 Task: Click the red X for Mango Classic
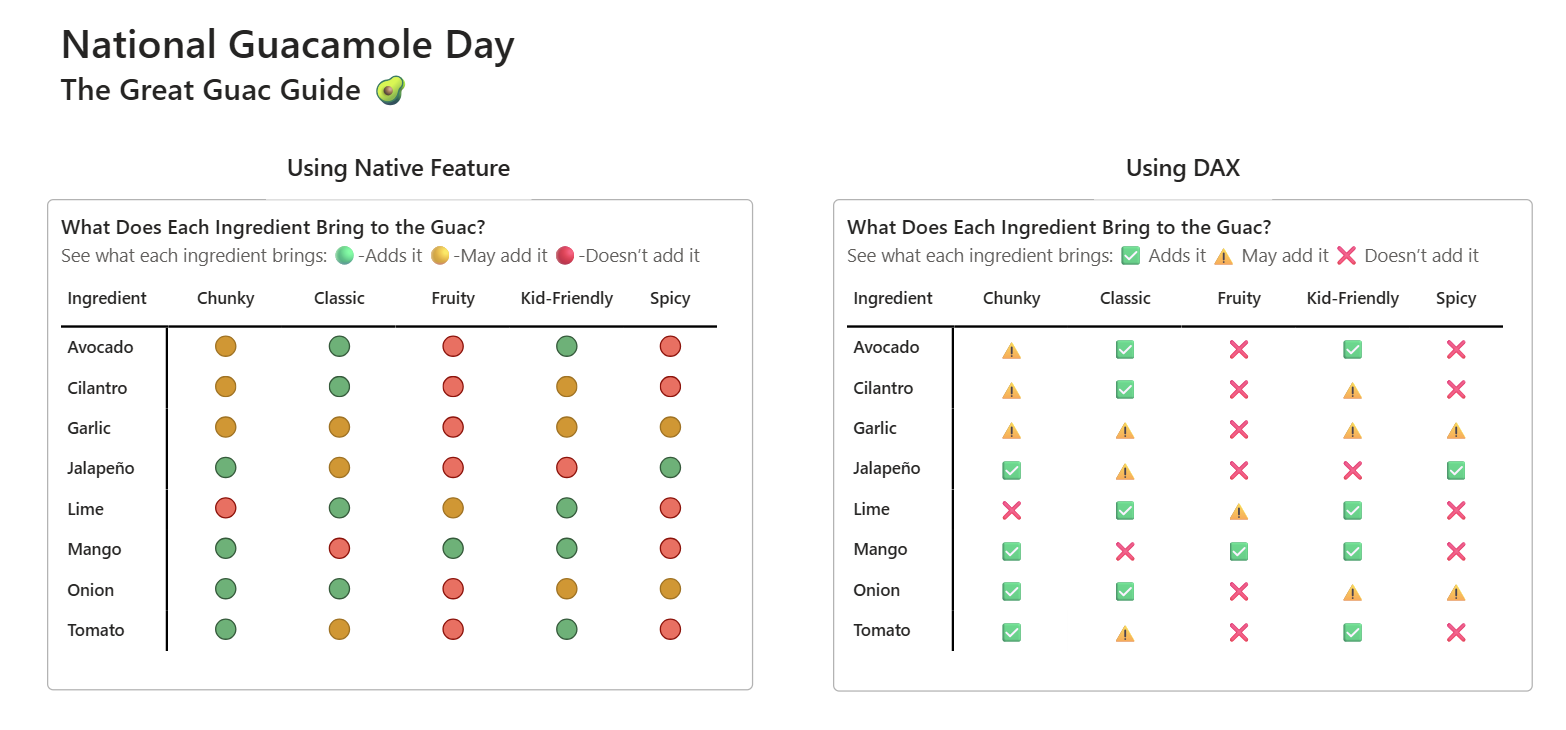click(1125, 550)
